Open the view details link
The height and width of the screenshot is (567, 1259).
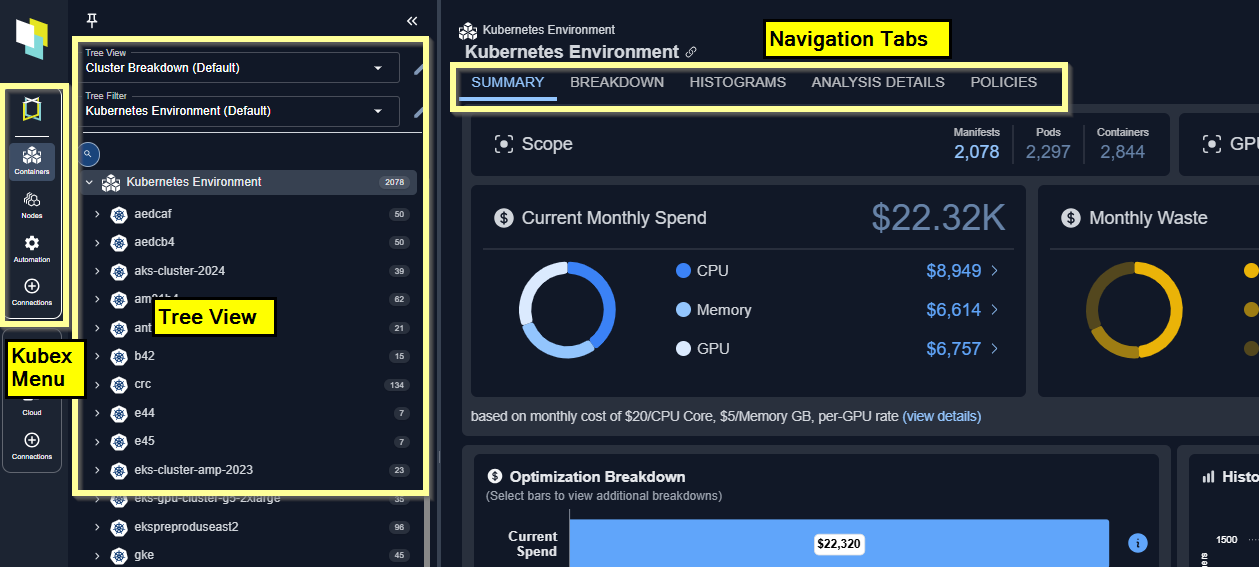coord(942,416)
